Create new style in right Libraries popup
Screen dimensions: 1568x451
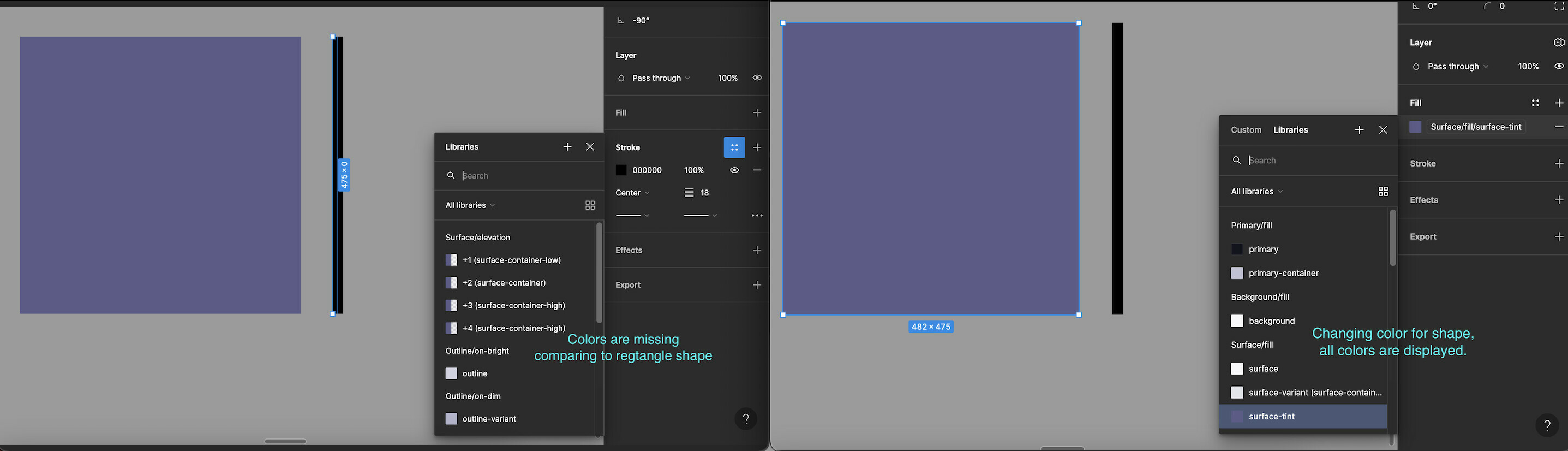pos(1359,130)
